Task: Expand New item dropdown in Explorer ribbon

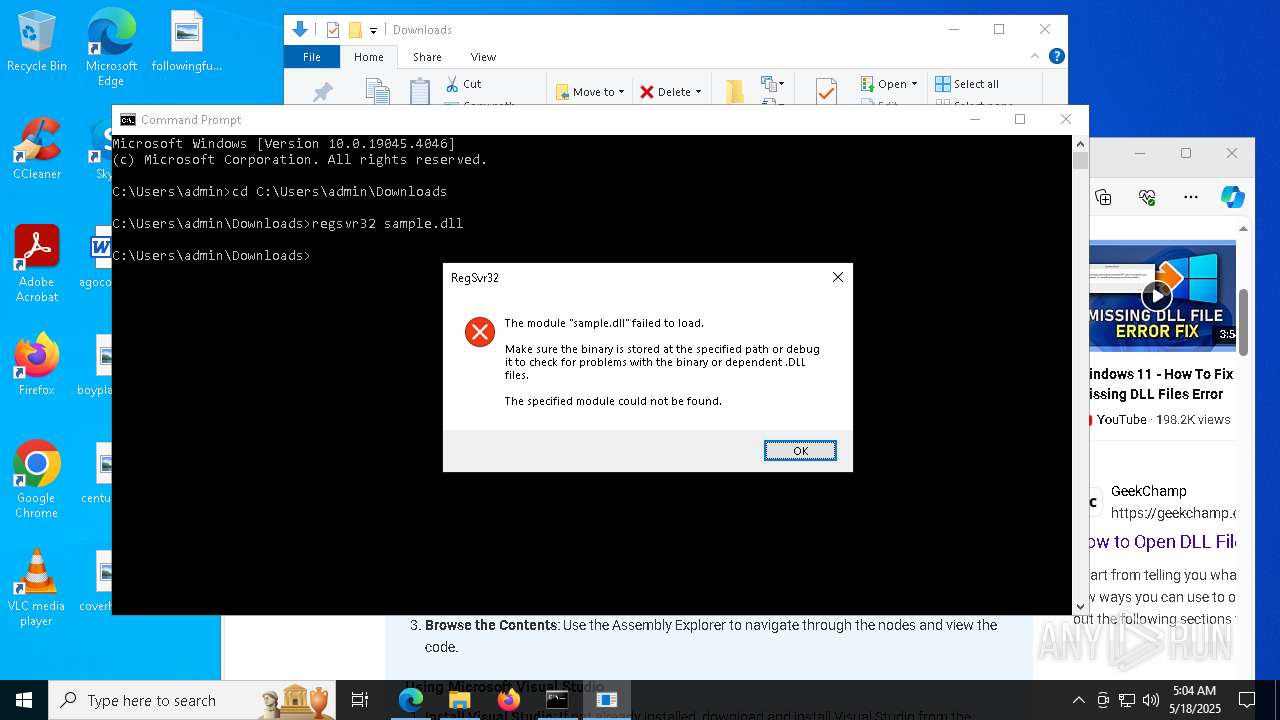Action: (772, 84)
